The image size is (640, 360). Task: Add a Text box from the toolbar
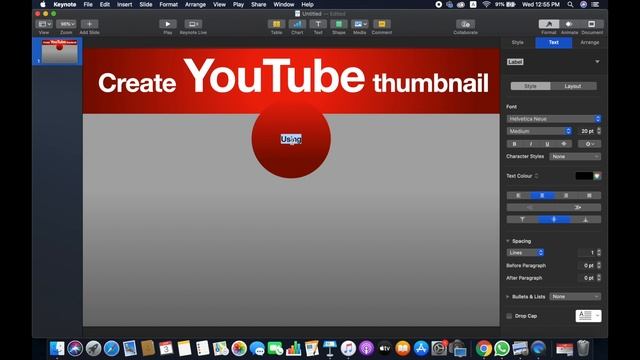pyautogui.click(x=318, y=24)
